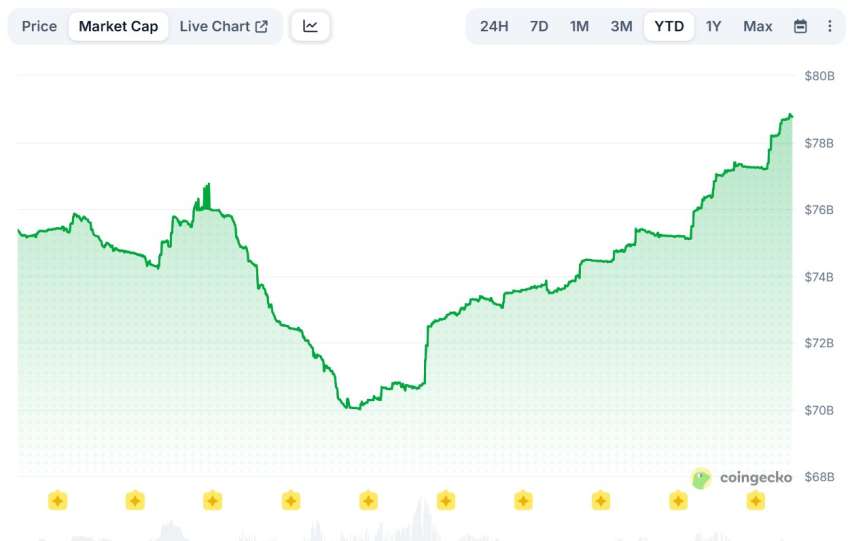
Task: Open the three-dot more options menu
Action: (x=829, y=26)
